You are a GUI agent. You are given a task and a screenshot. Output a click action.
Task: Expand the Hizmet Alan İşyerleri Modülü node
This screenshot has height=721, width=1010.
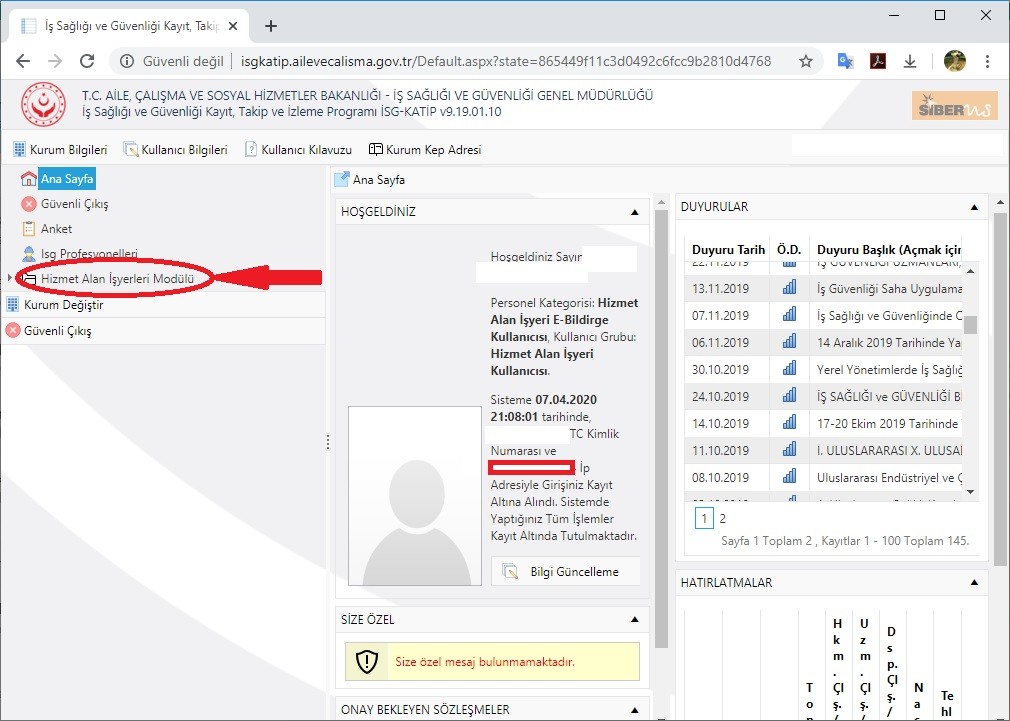coord(10,278)
